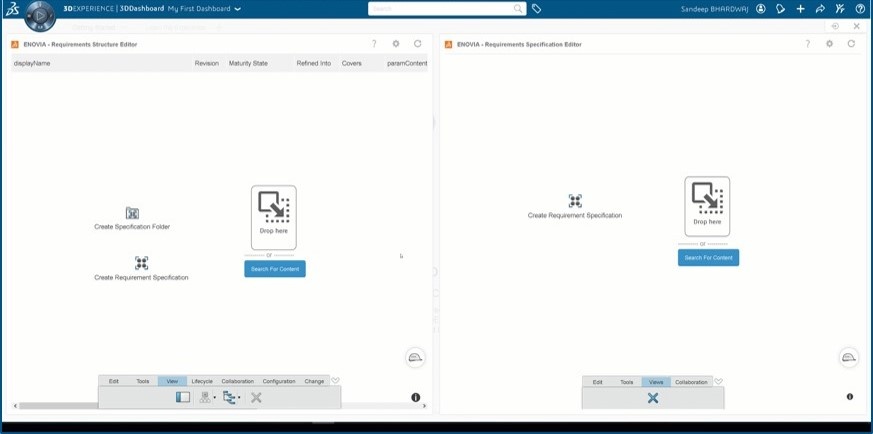Click horizontal scrollbar right arrow in Structure Editor
This screenshot has height=434, width=873.
click(424, 406)
